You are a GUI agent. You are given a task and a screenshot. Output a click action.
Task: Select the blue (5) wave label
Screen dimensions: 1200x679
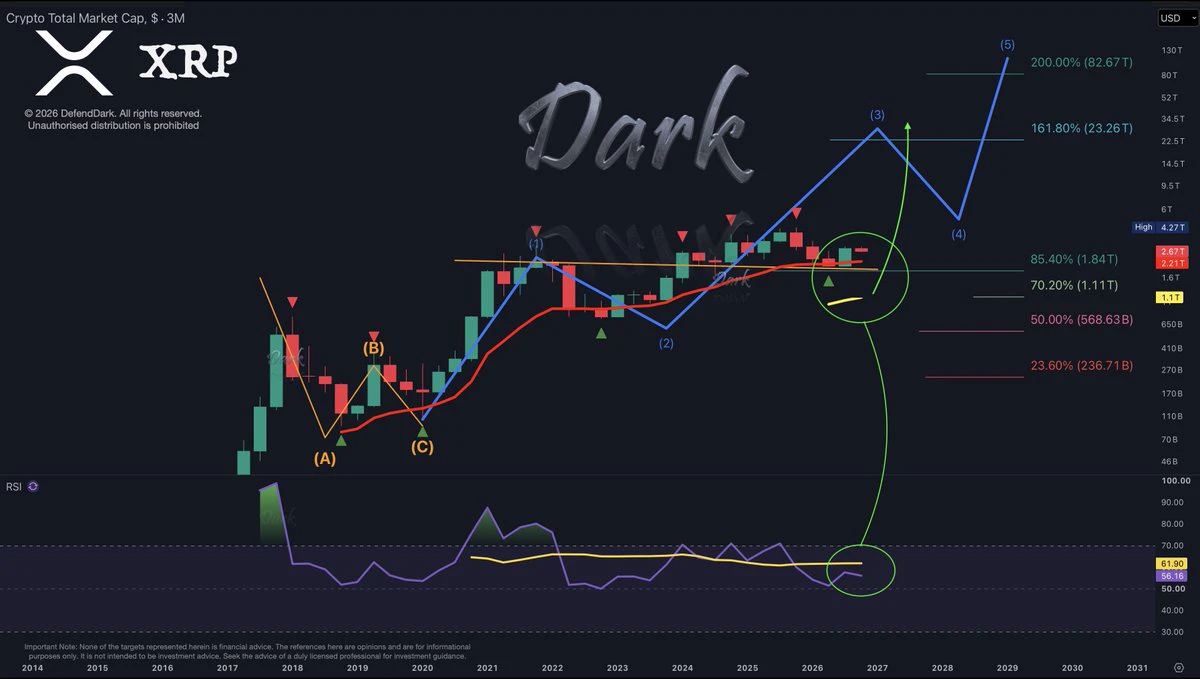coord(1007,45)
